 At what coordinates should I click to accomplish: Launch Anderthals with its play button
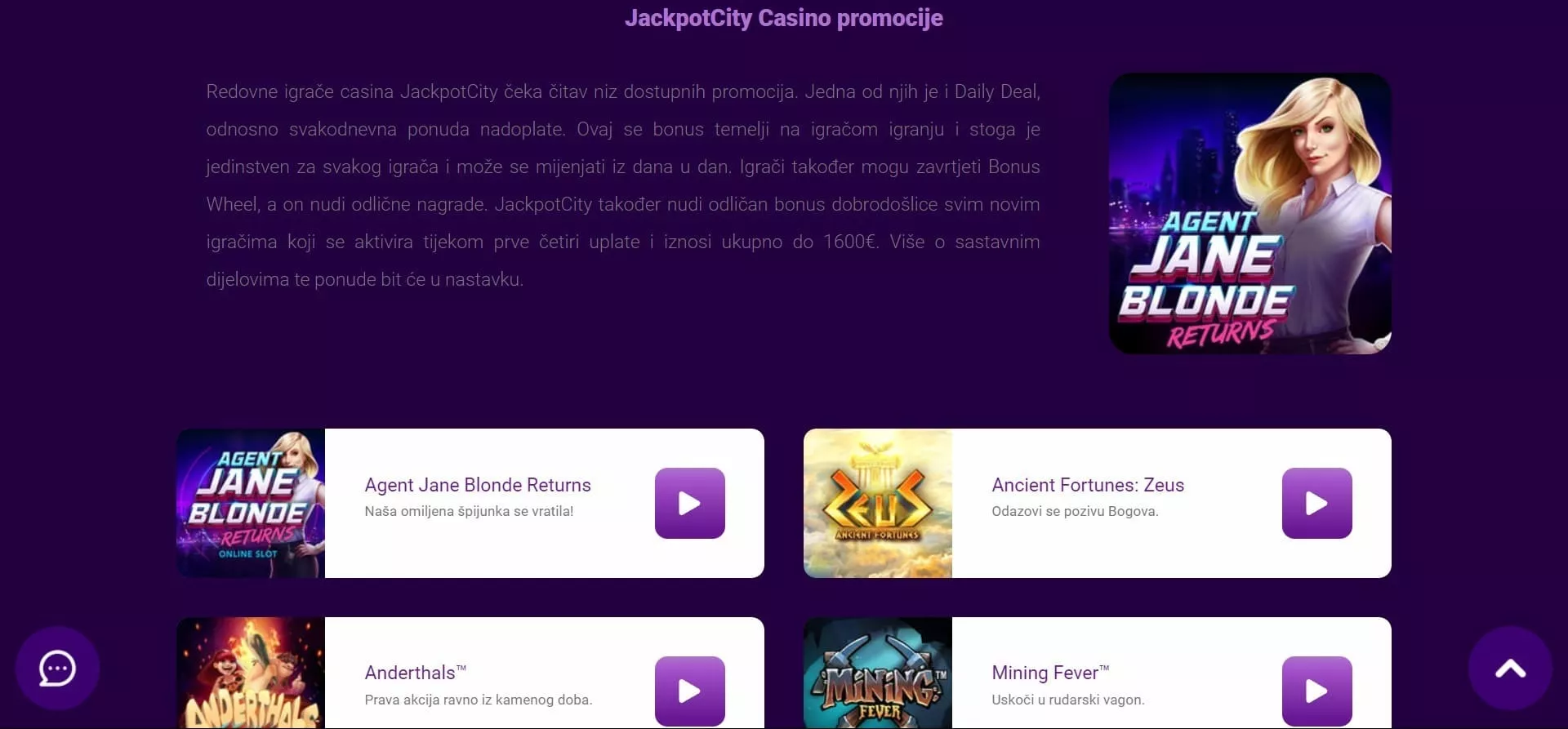point(690,691)
